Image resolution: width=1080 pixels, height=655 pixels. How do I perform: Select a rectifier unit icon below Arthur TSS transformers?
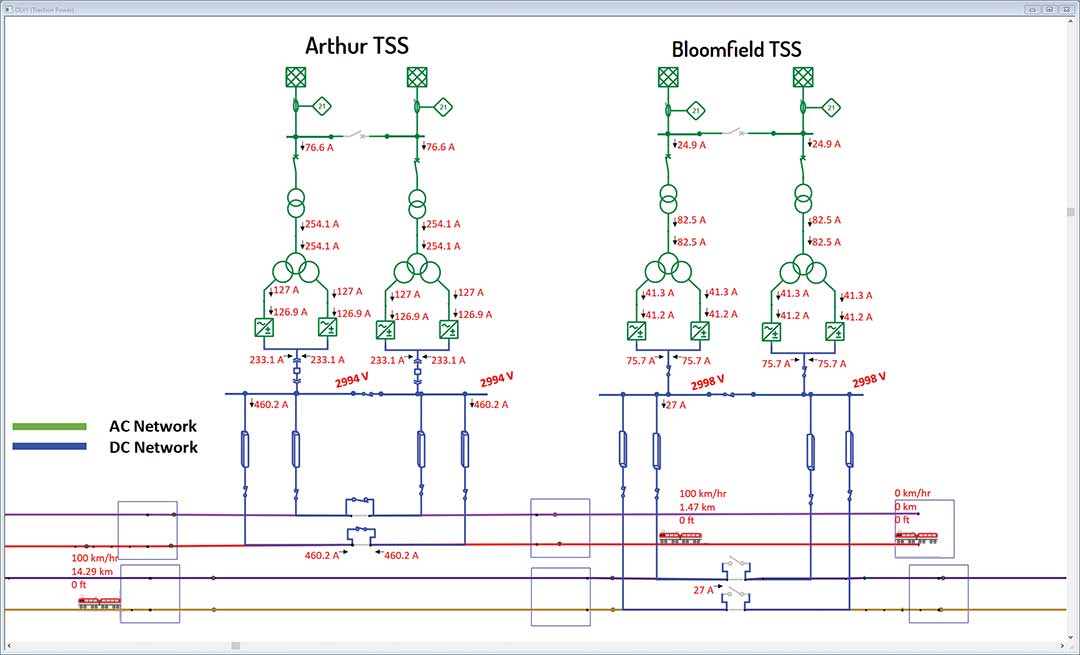point(265,327)
